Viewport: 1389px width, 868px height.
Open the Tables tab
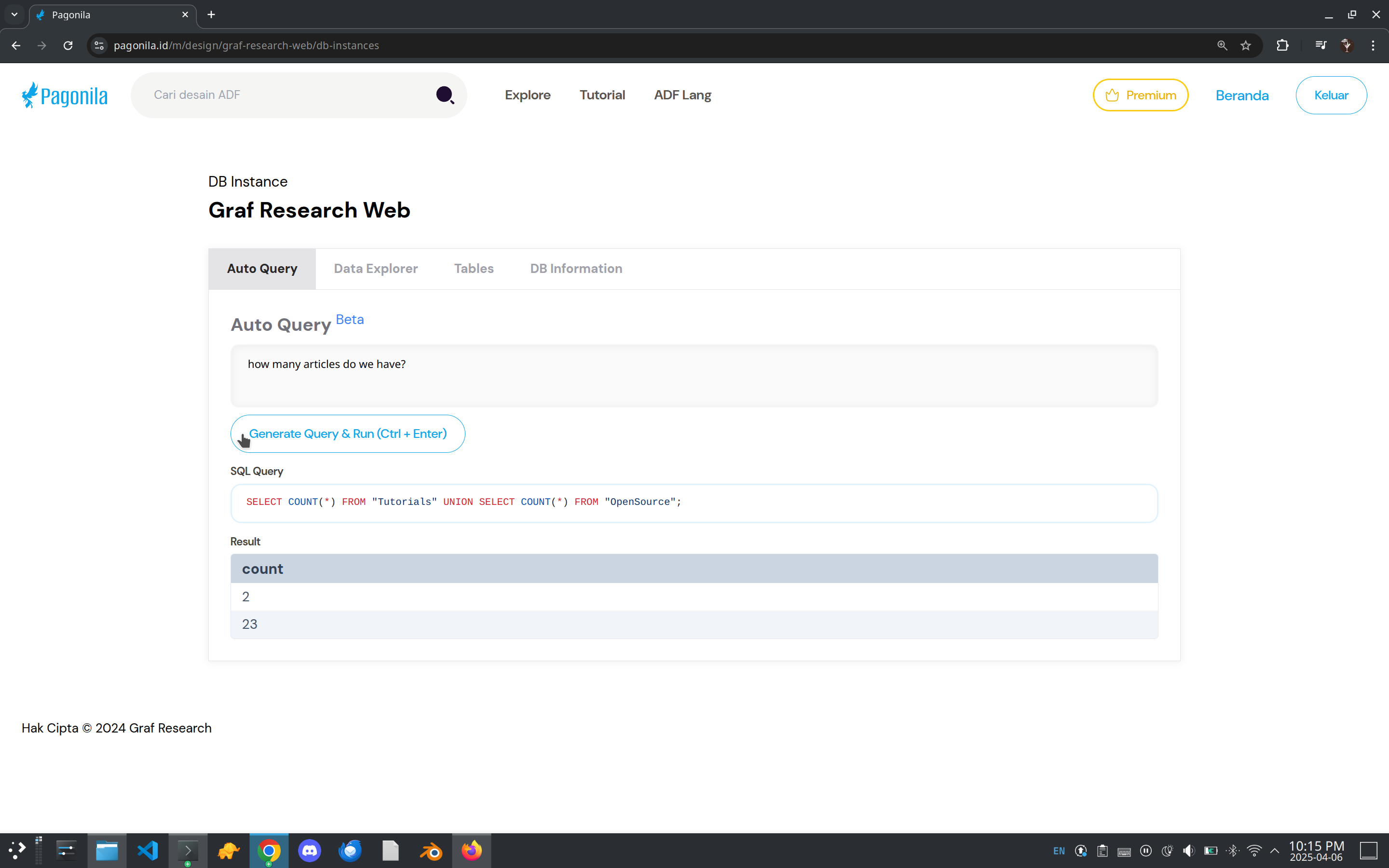point(474,269)
